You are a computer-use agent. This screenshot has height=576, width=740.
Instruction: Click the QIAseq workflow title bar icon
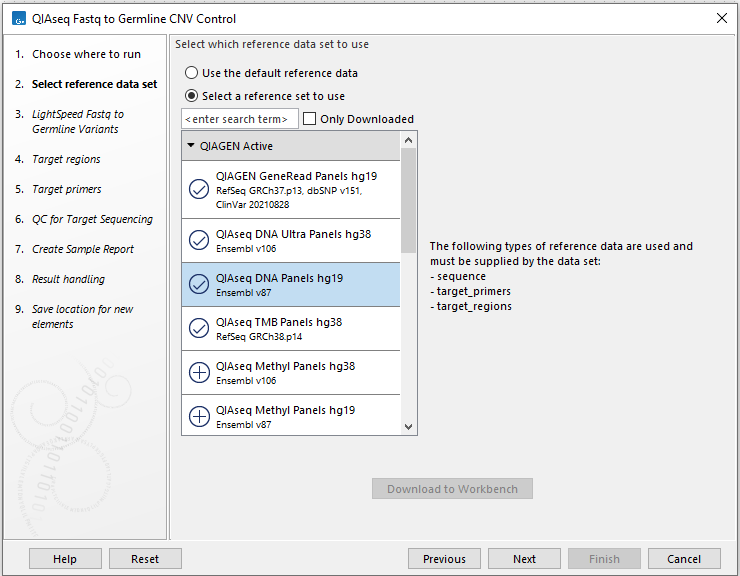19,19
